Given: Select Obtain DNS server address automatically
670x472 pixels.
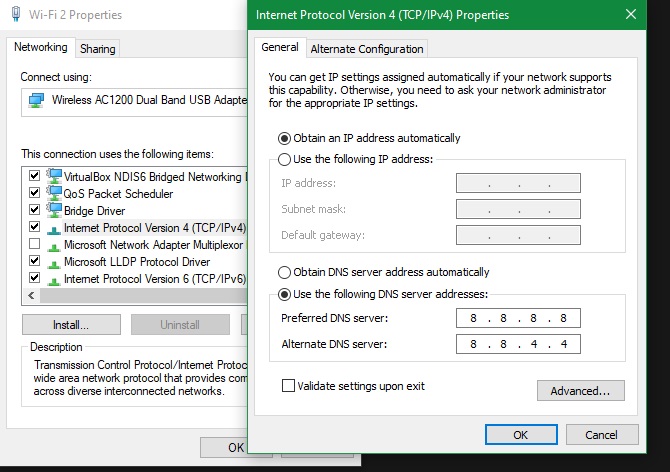Looking at the screenshot, I should (x=285, y=272).
